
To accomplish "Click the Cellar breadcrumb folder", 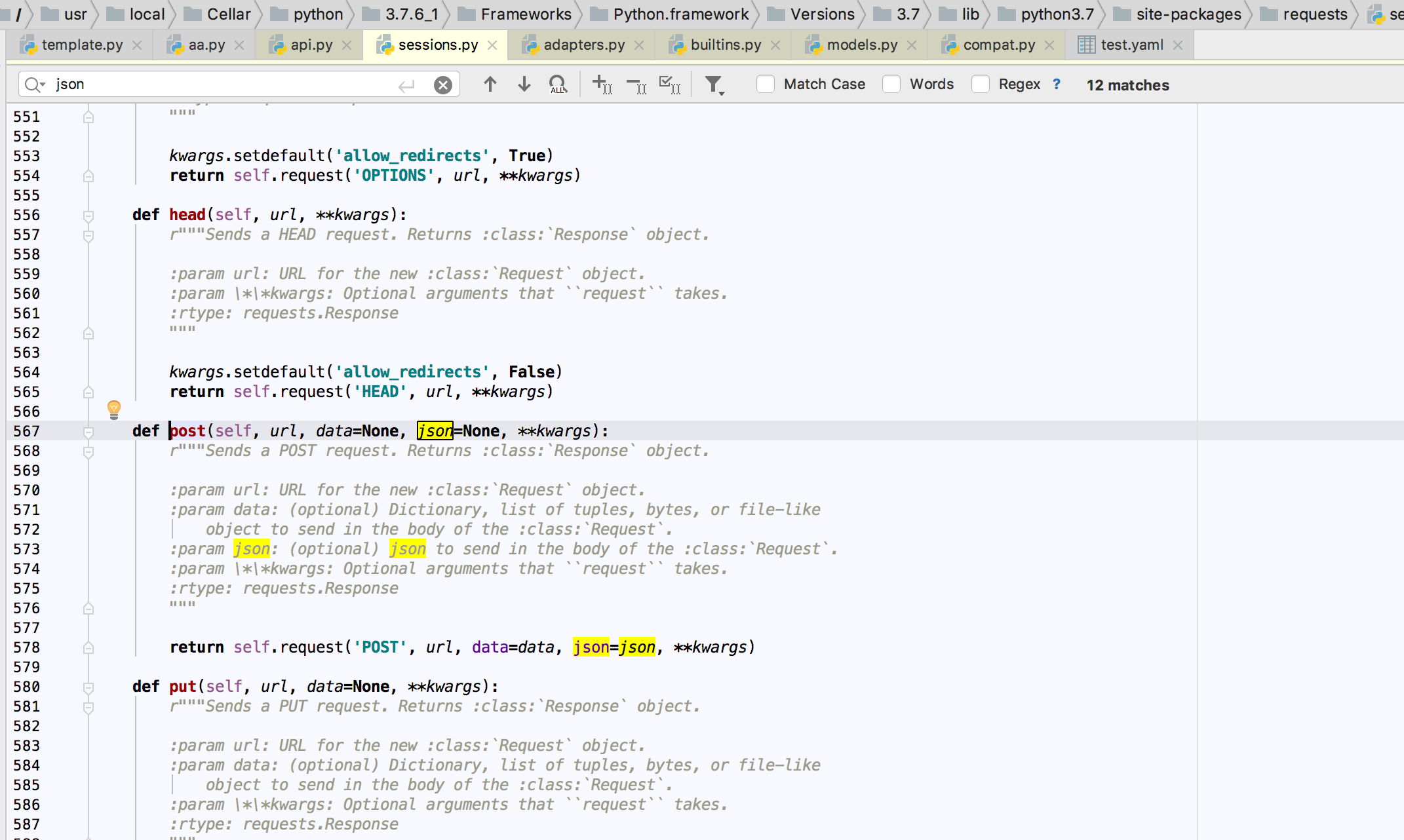I will (218, 14).
